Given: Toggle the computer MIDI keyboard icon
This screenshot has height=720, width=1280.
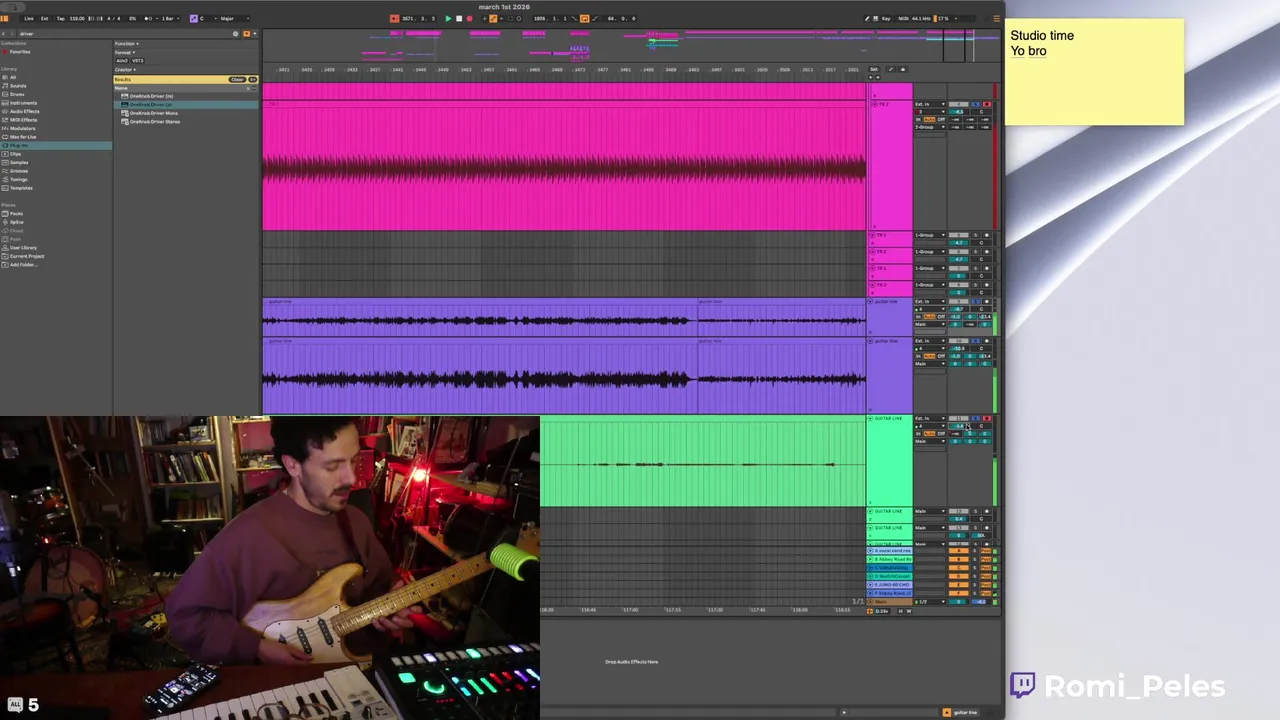Looking at the screenshot, I should [x=876, y=18].
